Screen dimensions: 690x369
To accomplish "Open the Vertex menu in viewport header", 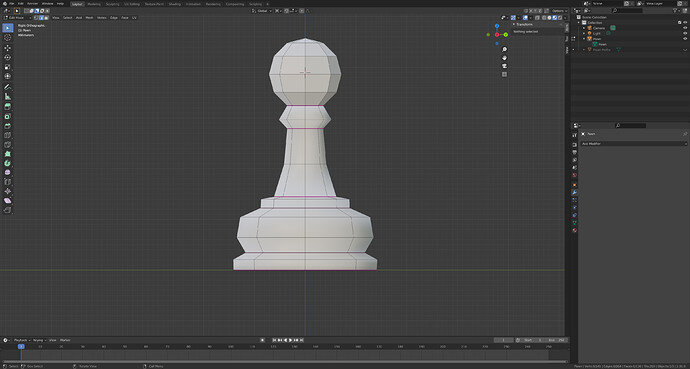I will [x=102, y=18].
